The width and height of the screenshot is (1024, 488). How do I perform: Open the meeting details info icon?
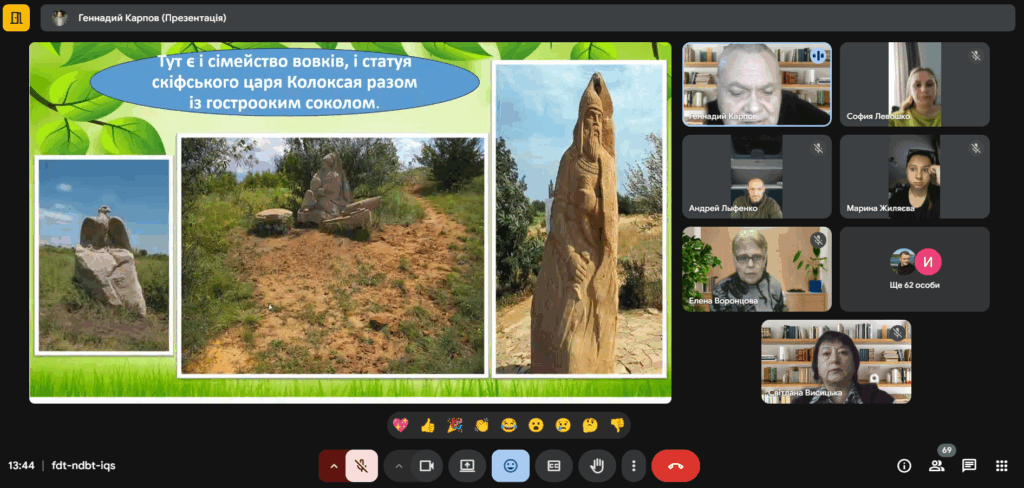pos(904,466)
